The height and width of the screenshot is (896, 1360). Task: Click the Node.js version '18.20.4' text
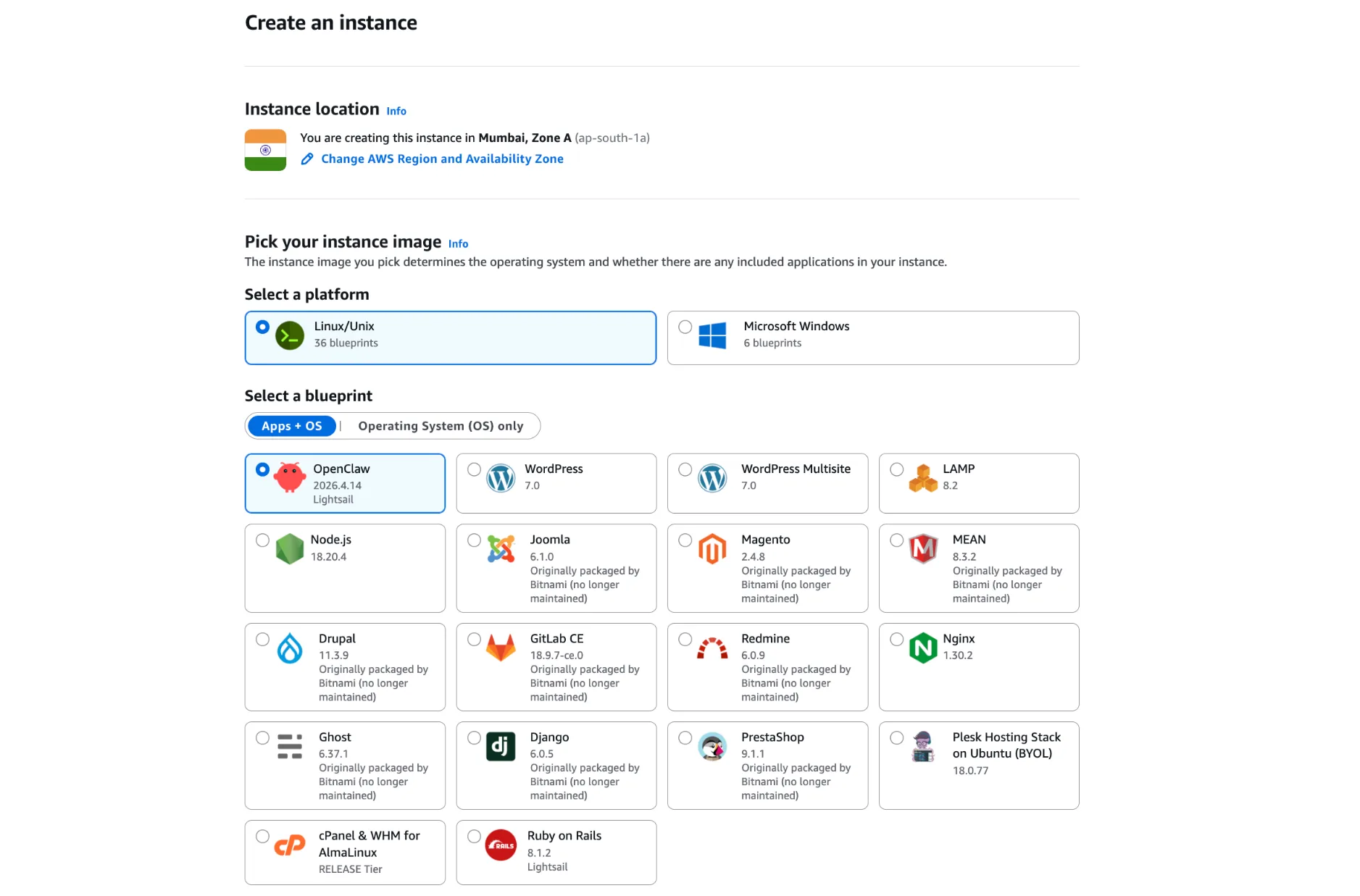click(328, 556)
